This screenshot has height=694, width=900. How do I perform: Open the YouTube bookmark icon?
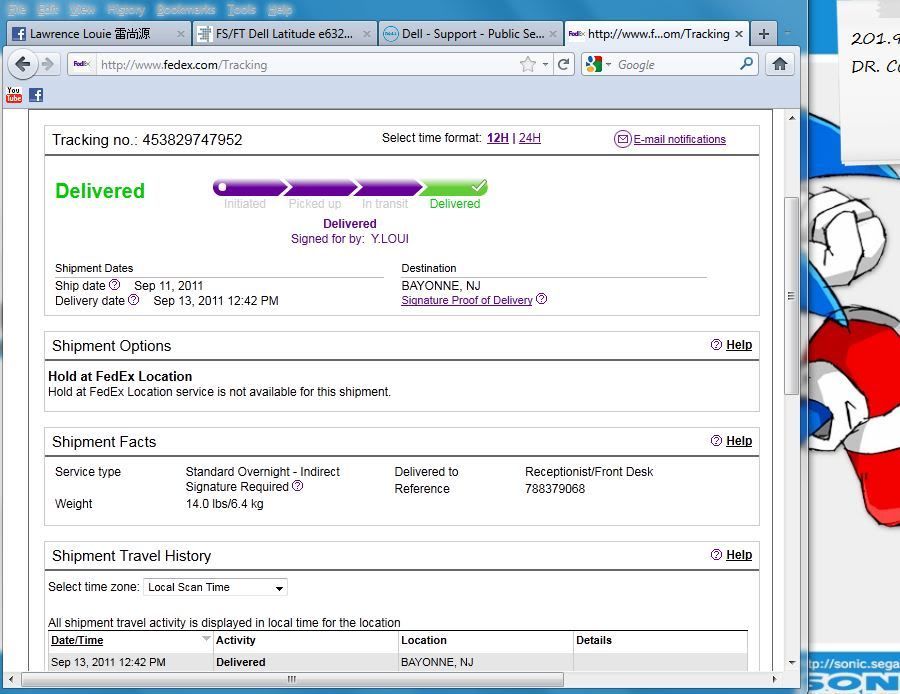point(14,95)
